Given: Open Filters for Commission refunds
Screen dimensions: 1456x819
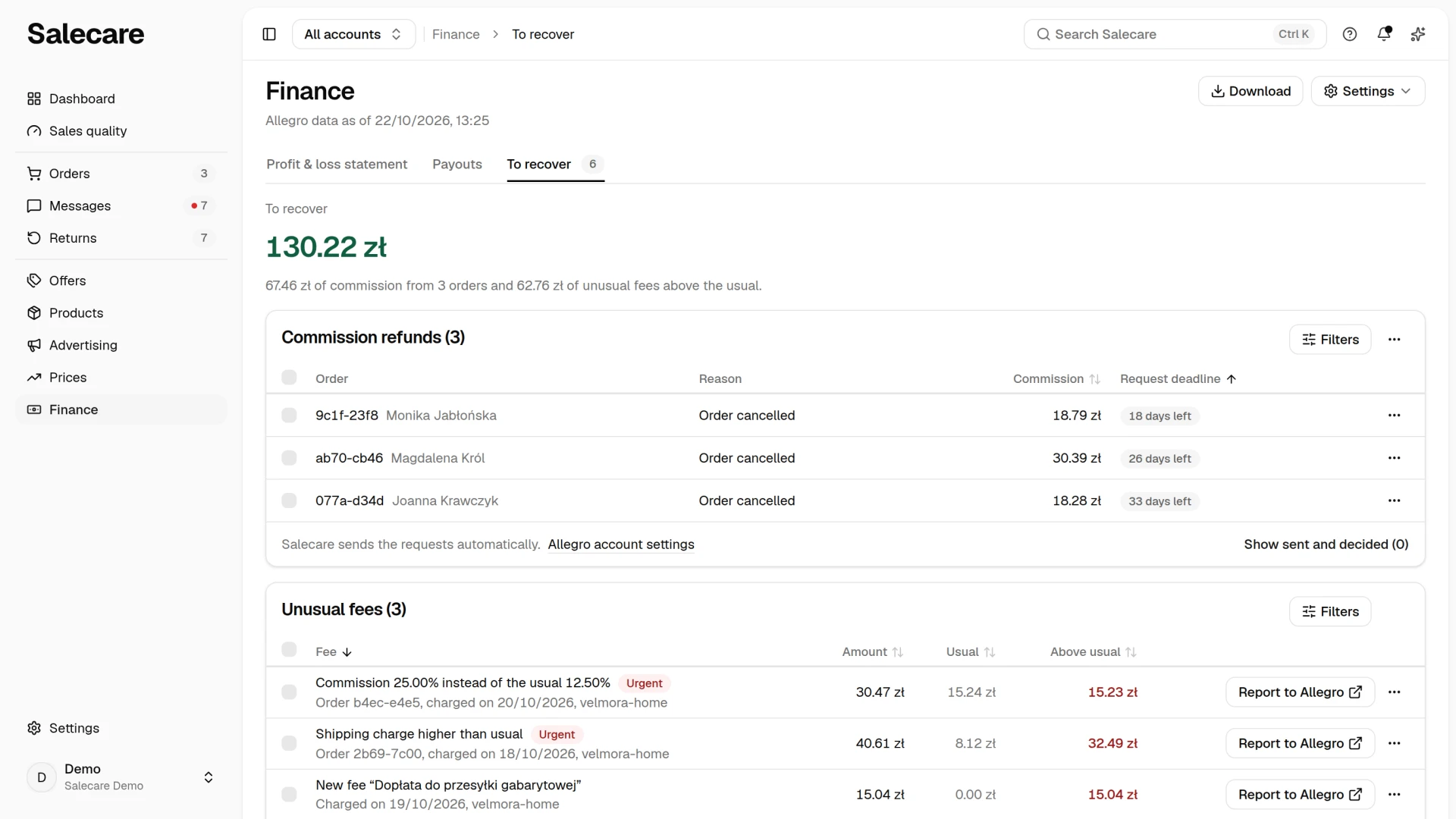Looking at the screenshot, I should (x=1329, y=340).
